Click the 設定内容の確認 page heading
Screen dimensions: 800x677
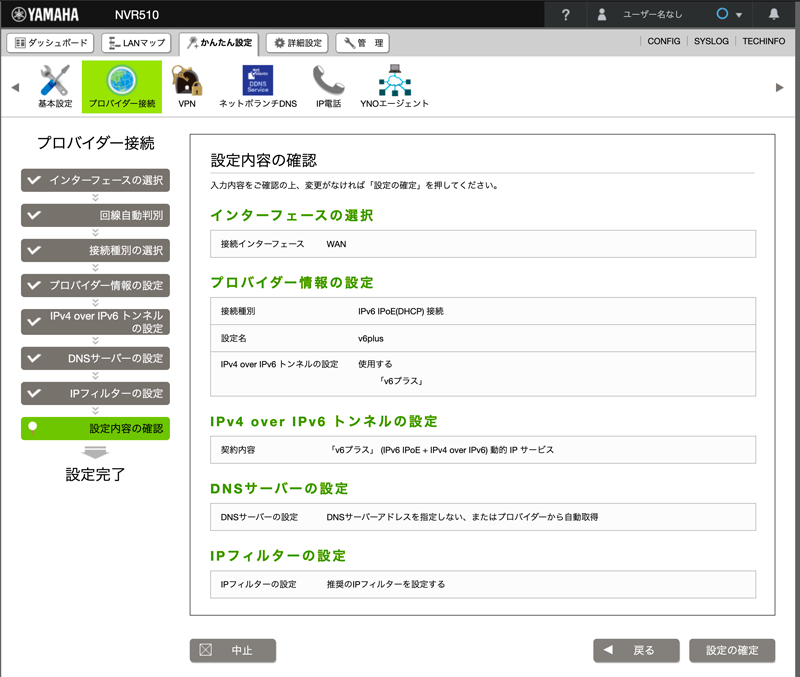[263, 160]
